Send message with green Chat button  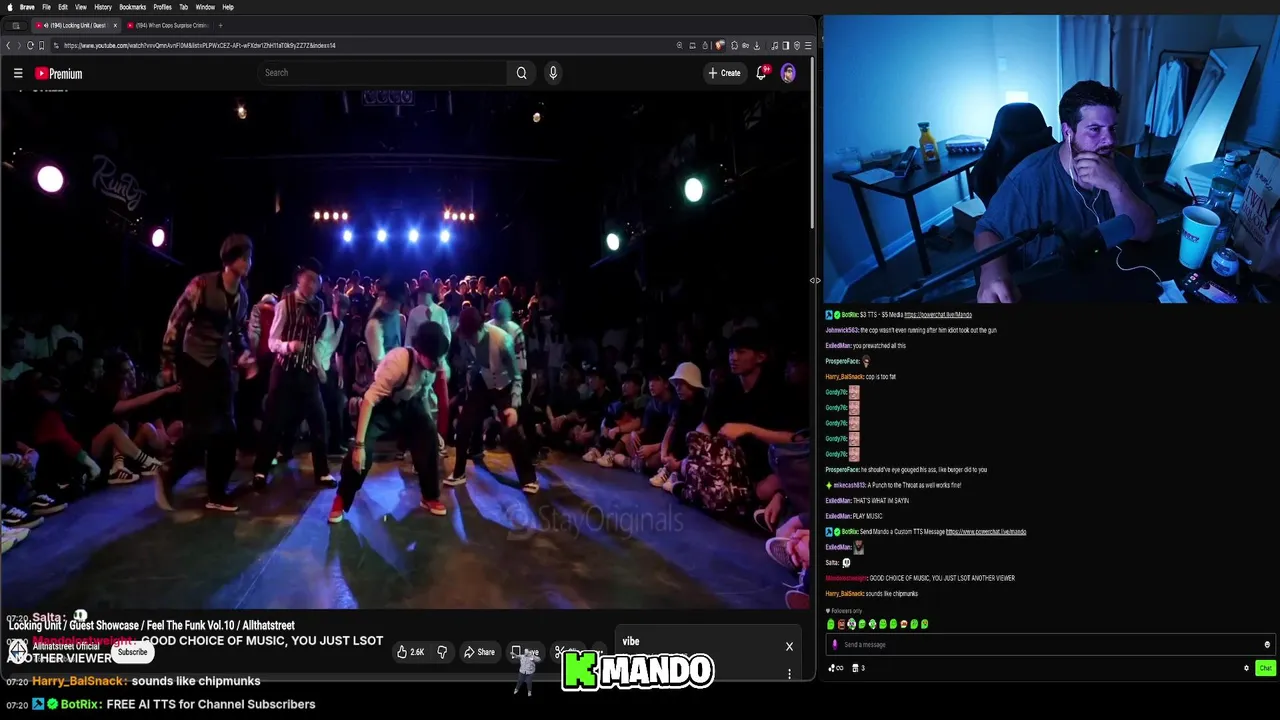[x=1265, y=668]
